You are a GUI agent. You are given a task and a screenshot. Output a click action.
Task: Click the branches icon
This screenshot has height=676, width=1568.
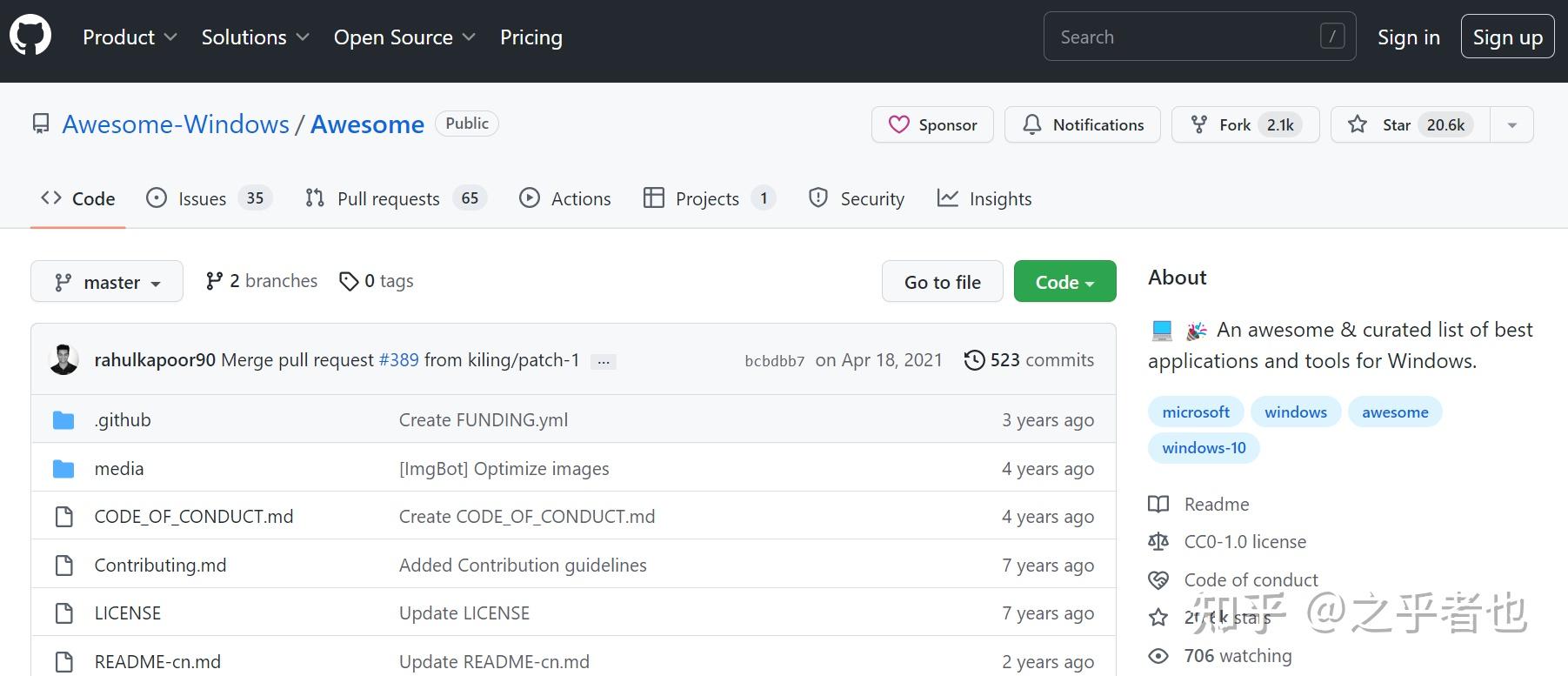(x=214, y=281)
